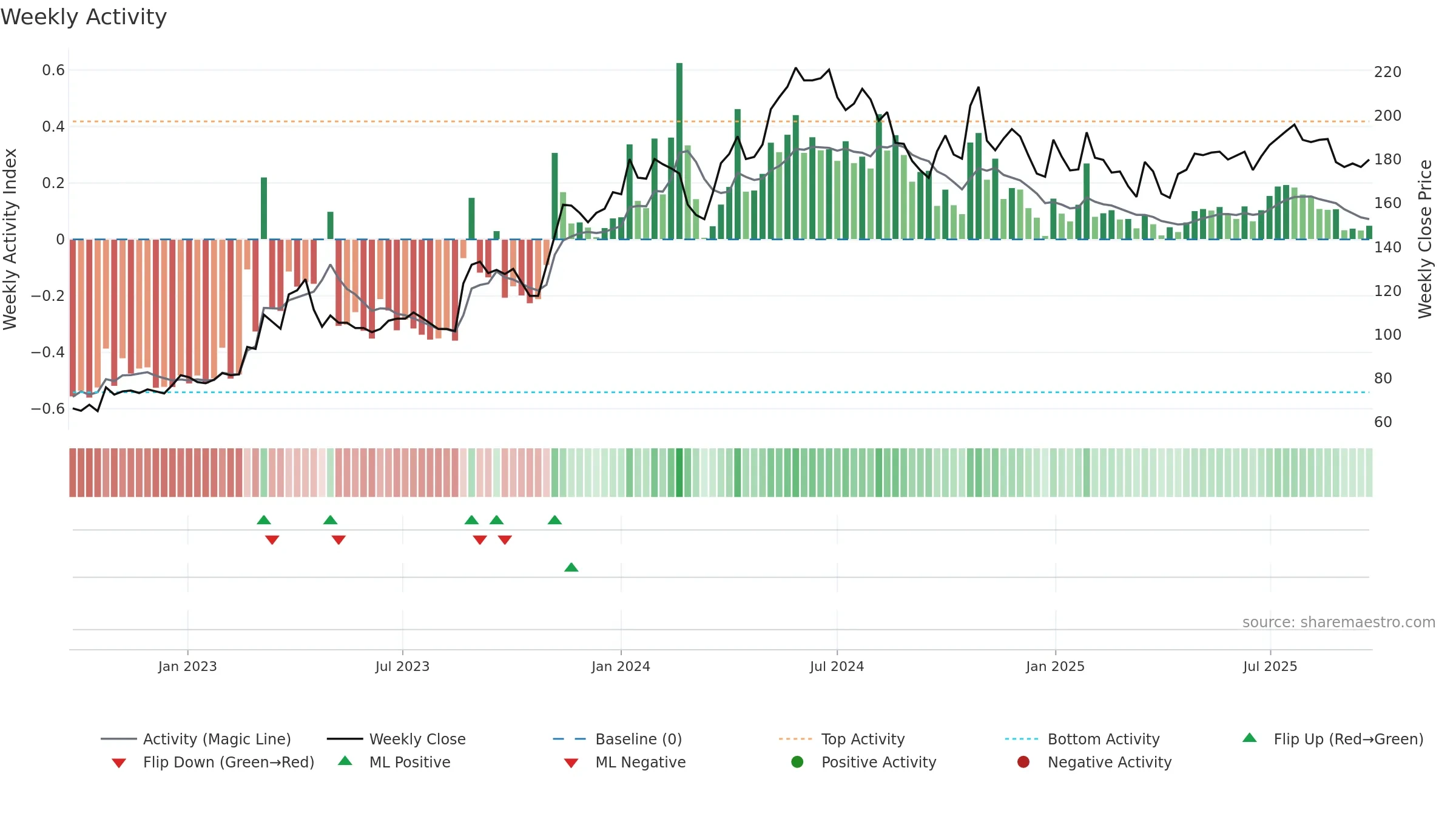Click the Jan 2023 x-axis label
Image resolution: width=1456 pixels, height=819 pixels.
click(x=187, y=667)
